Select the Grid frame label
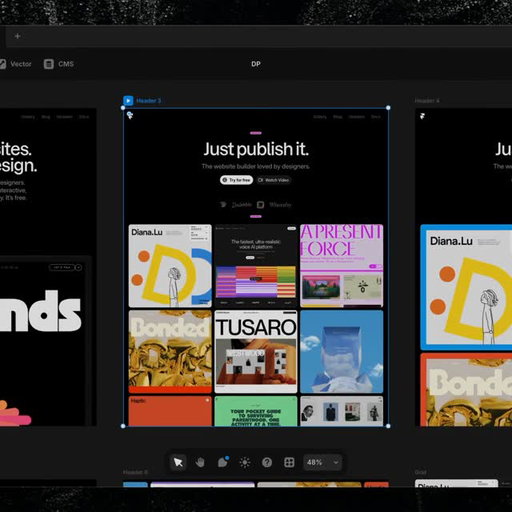 420,472
